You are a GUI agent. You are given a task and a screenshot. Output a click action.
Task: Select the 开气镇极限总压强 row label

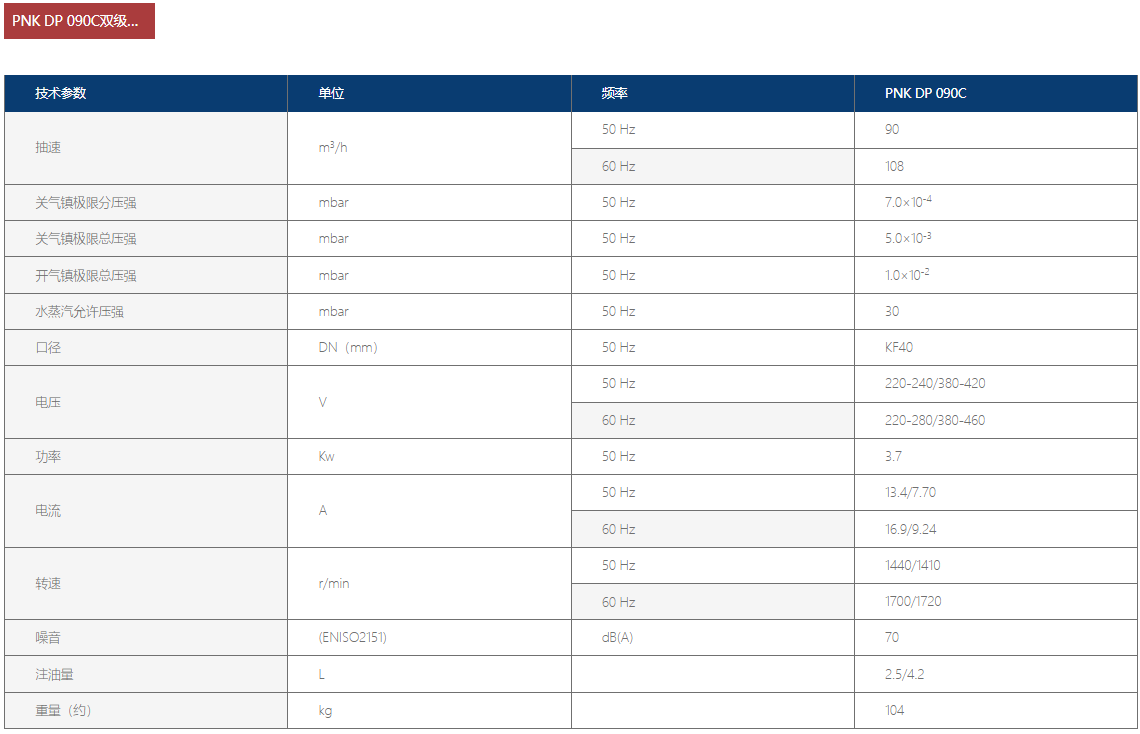click(x=85, y=275)
